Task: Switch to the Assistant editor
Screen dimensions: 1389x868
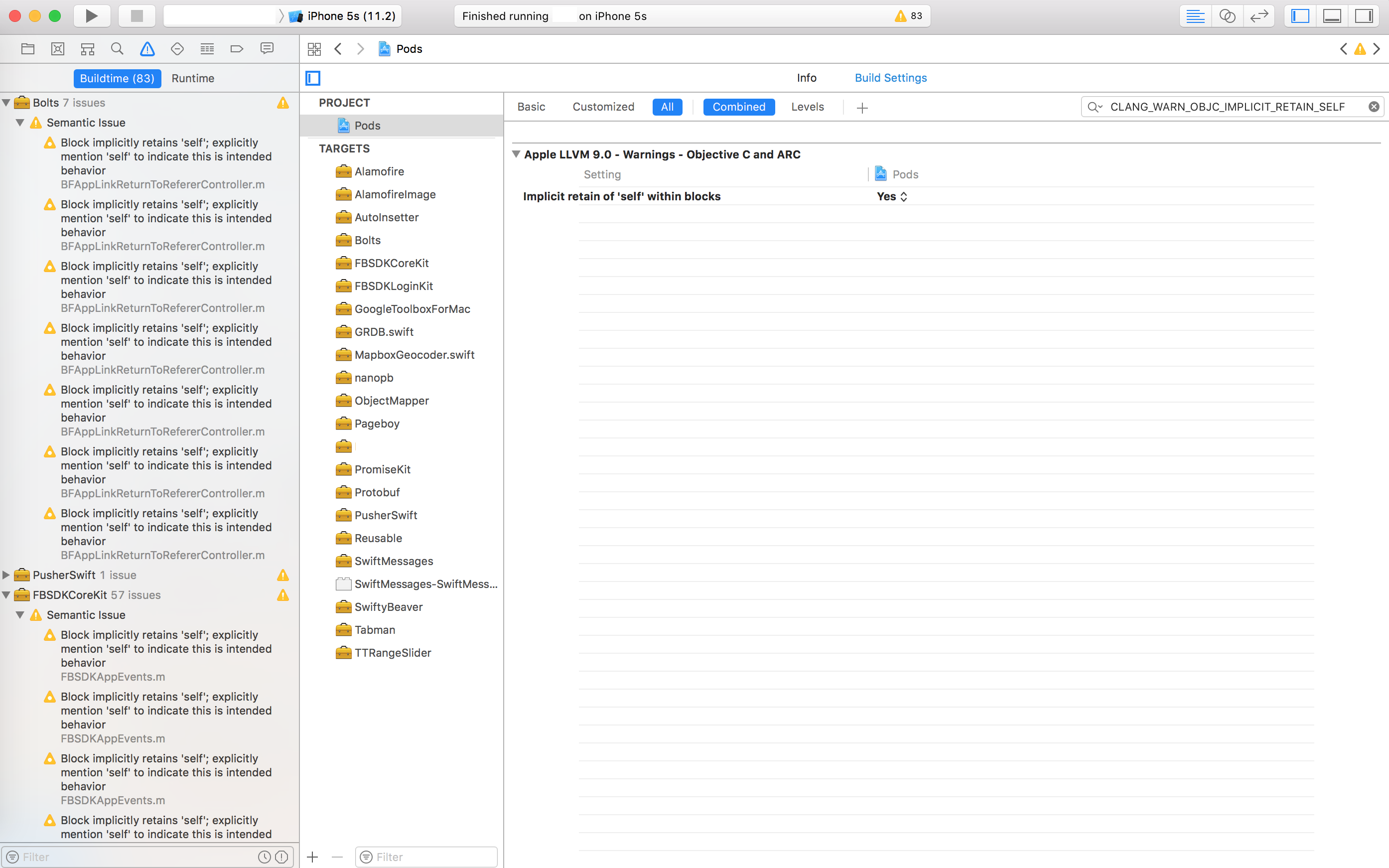Action: pos(1227,16)
